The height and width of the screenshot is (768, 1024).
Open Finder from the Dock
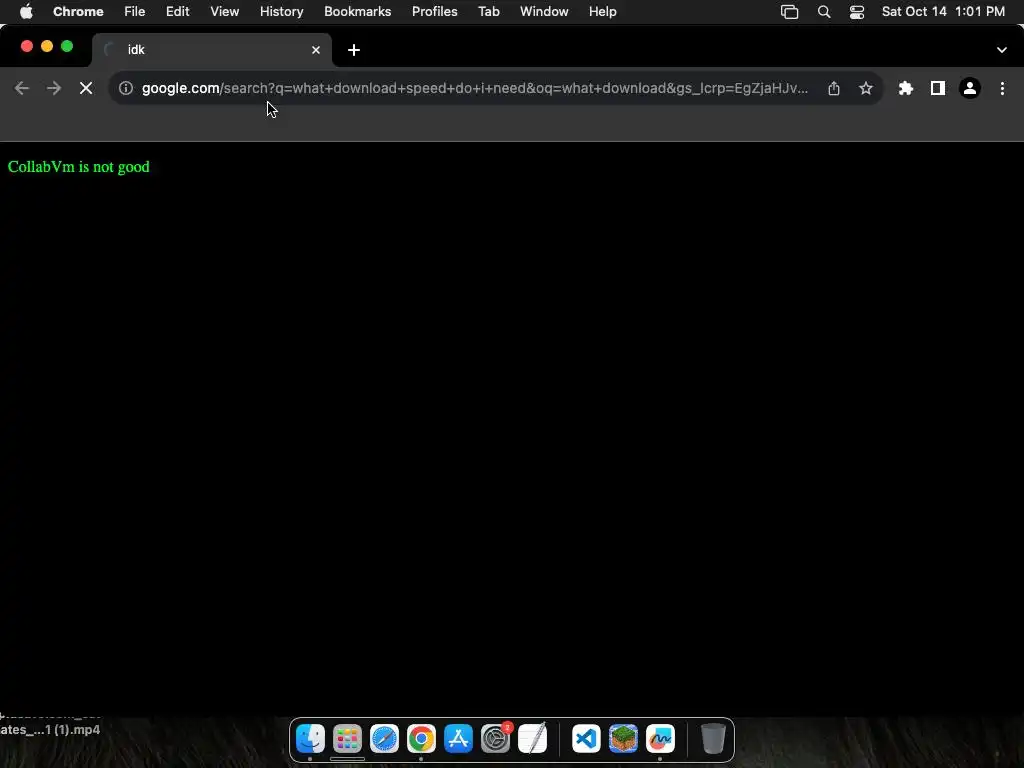coord(310,739)
